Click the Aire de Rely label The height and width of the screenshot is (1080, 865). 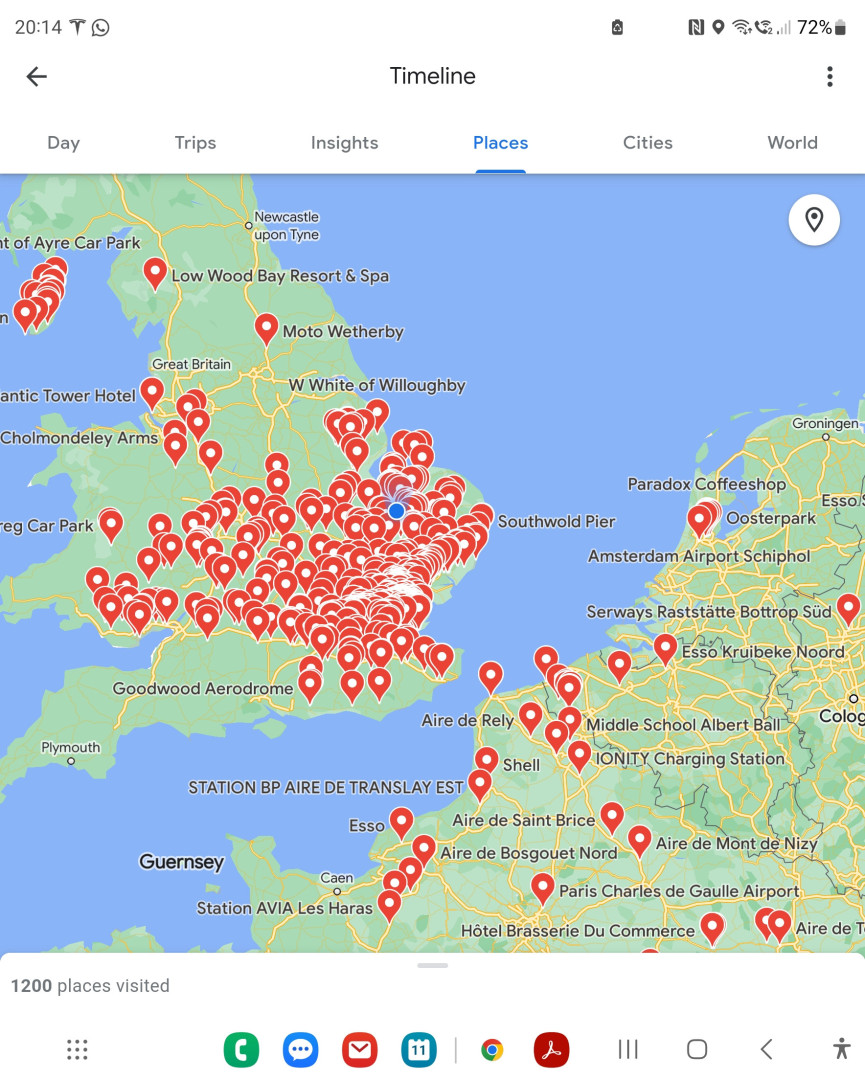pyautogui.click(x=468, y=720)
